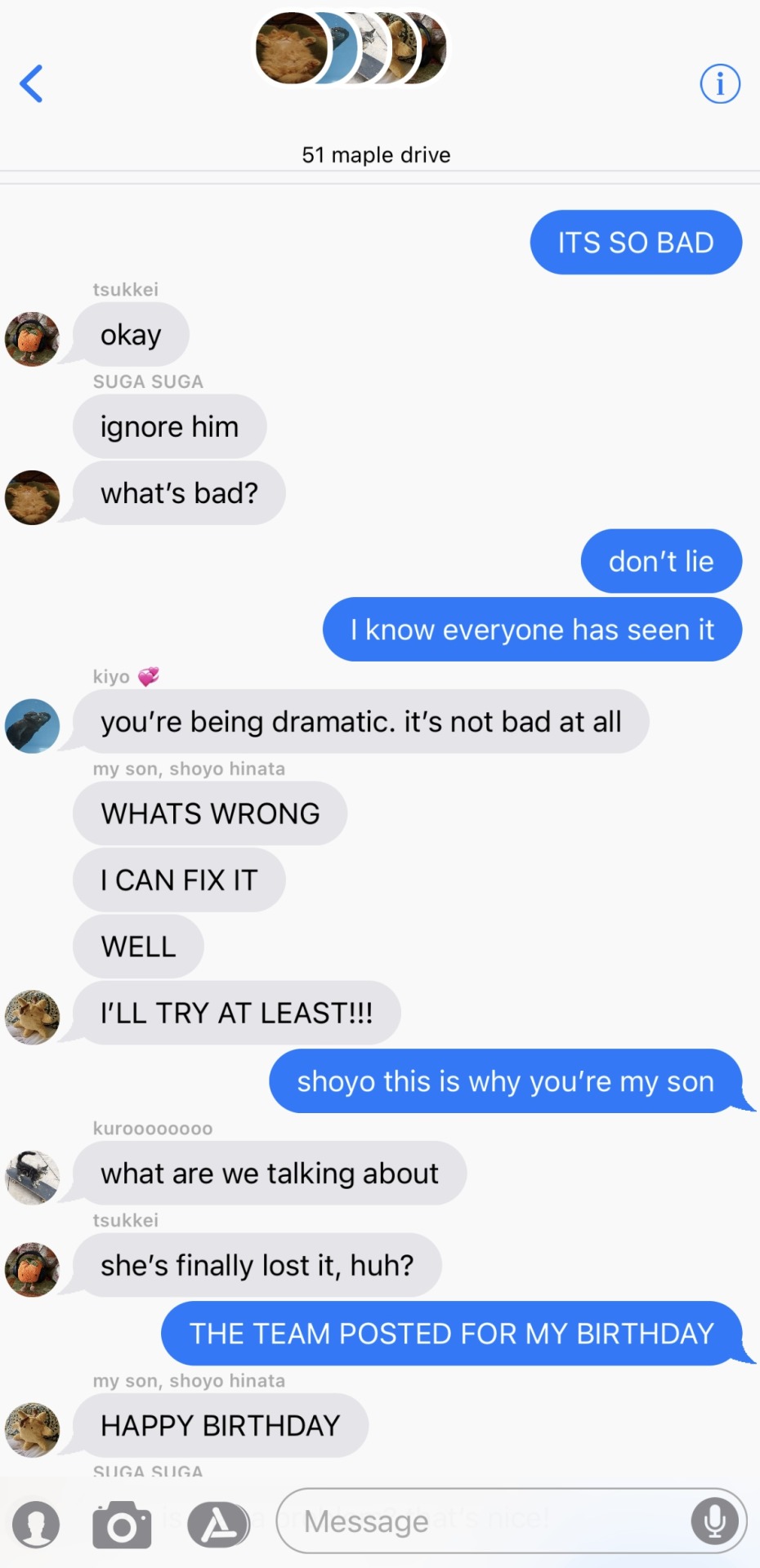Open the App Store apps icon

click(x=218, y=1524)
